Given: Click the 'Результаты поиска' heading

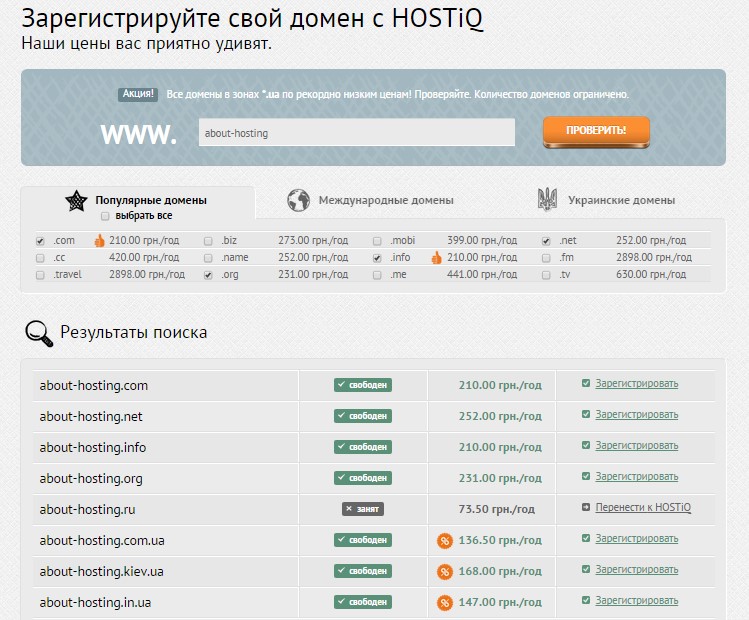Looking at the screenshot, I should click(134, 332).
